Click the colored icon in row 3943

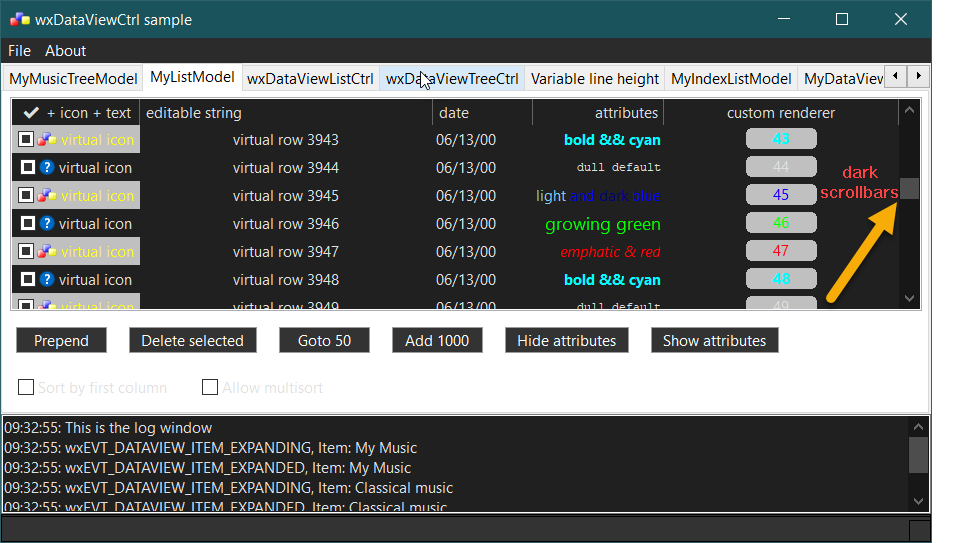point(47,140)
